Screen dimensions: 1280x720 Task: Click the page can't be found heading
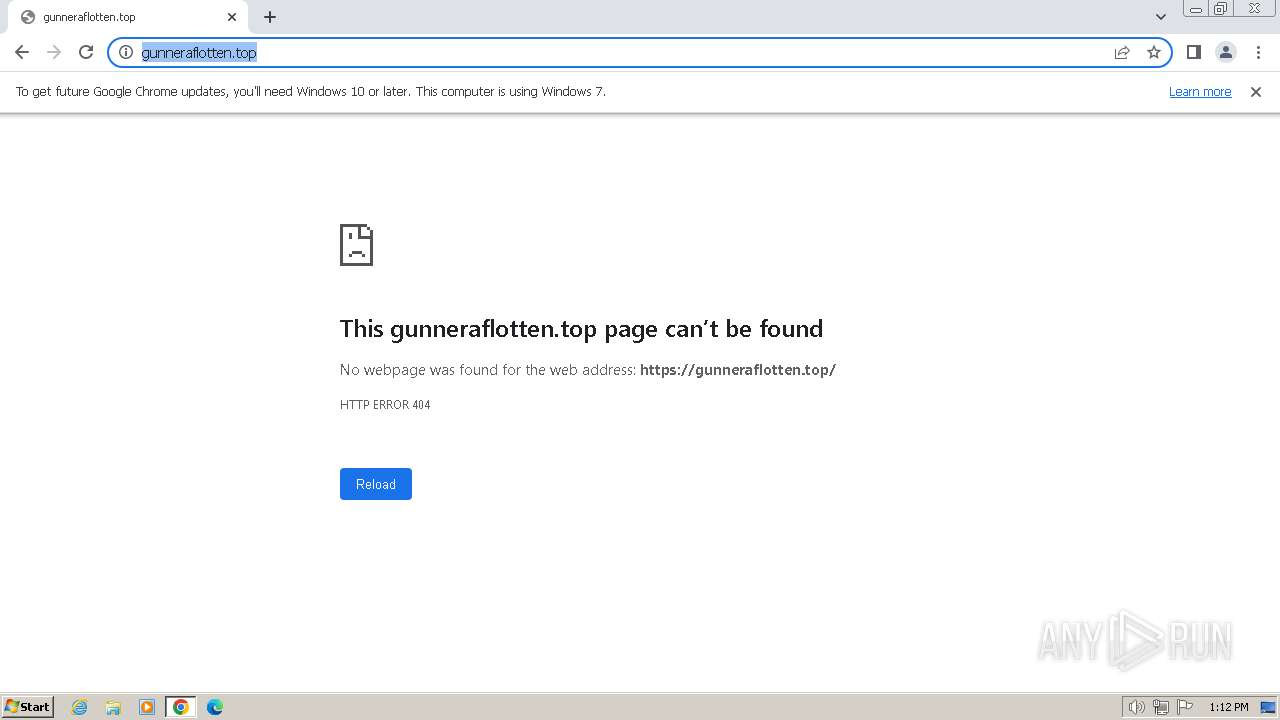[581, 329]
